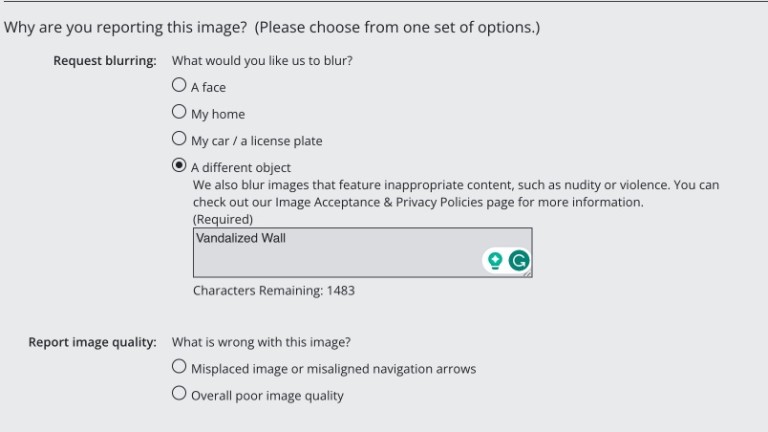
Task: Click the 'A different object' label text
Action: [x=241, y=168]
